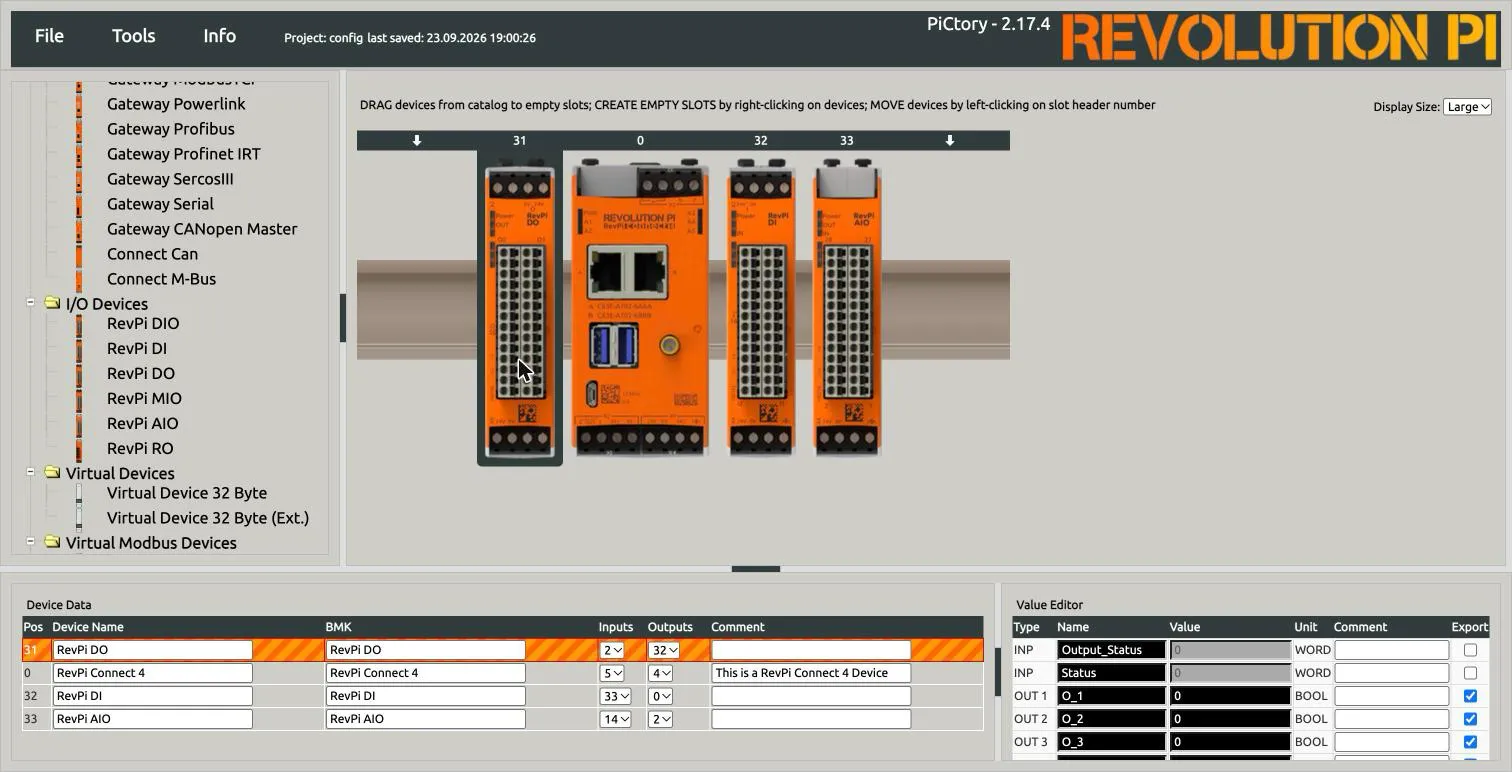Select the RevPi DI module on the rail
Image resolution: width=1512 pixels, height=772 pixels.
pyautogui.click(x=761, y=307)
